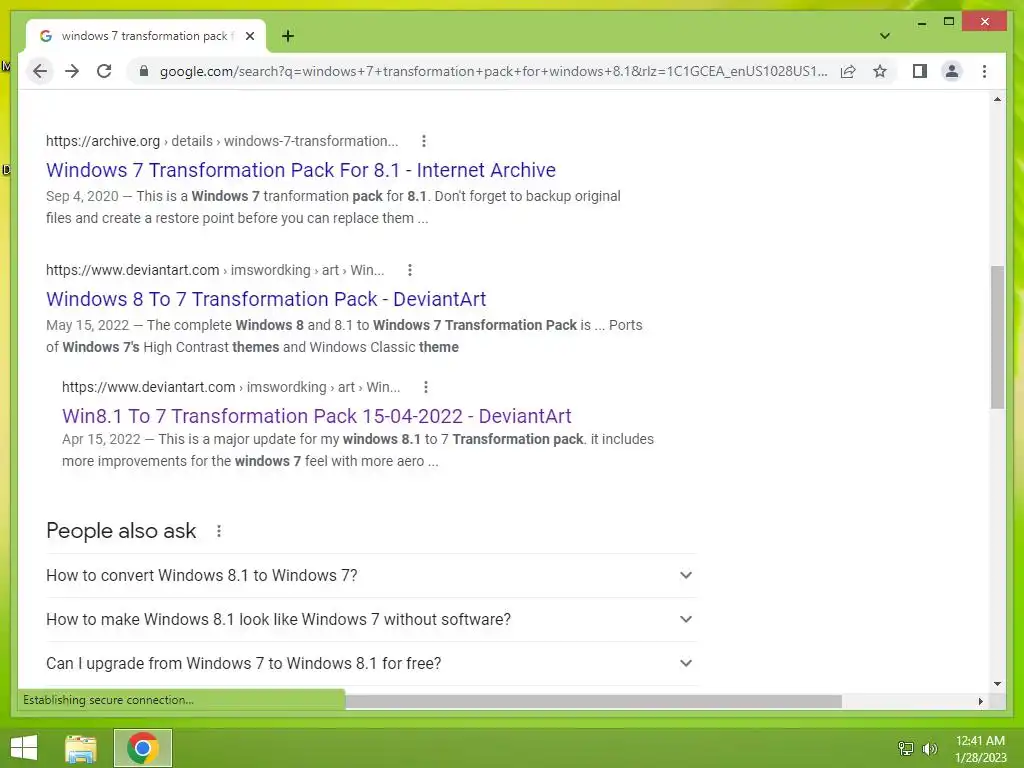Viewport: 1024px width, 768px height.
Task: Click the Sep 4, 2020 result snippet text
Action: pyautogui.click(x=333, y=207)
